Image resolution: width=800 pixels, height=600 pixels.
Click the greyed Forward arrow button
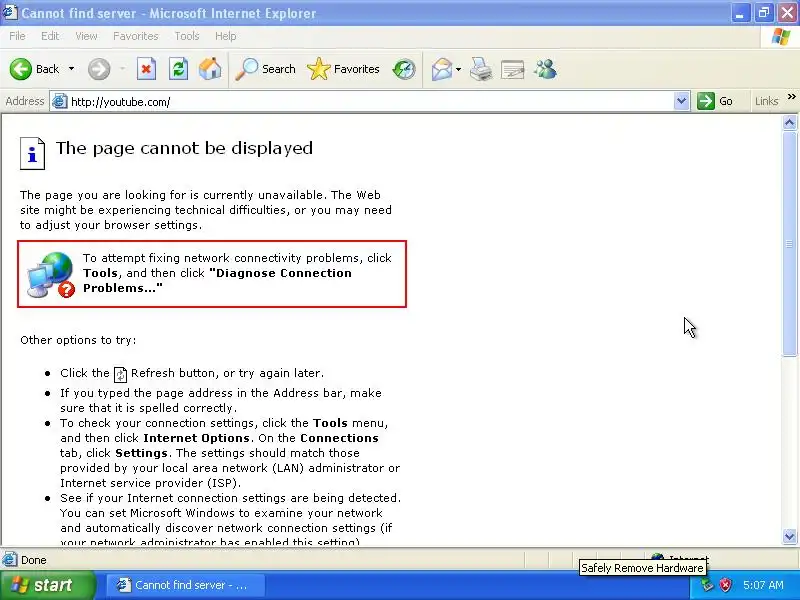tap(99, 69)
